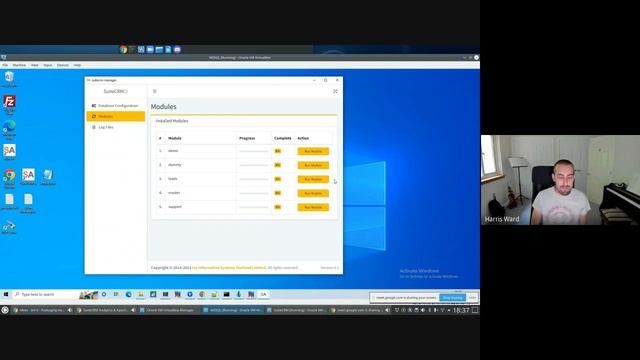The image size is (640, 360).
Task: Run Module for the dummy row
Action: point(313,165)
